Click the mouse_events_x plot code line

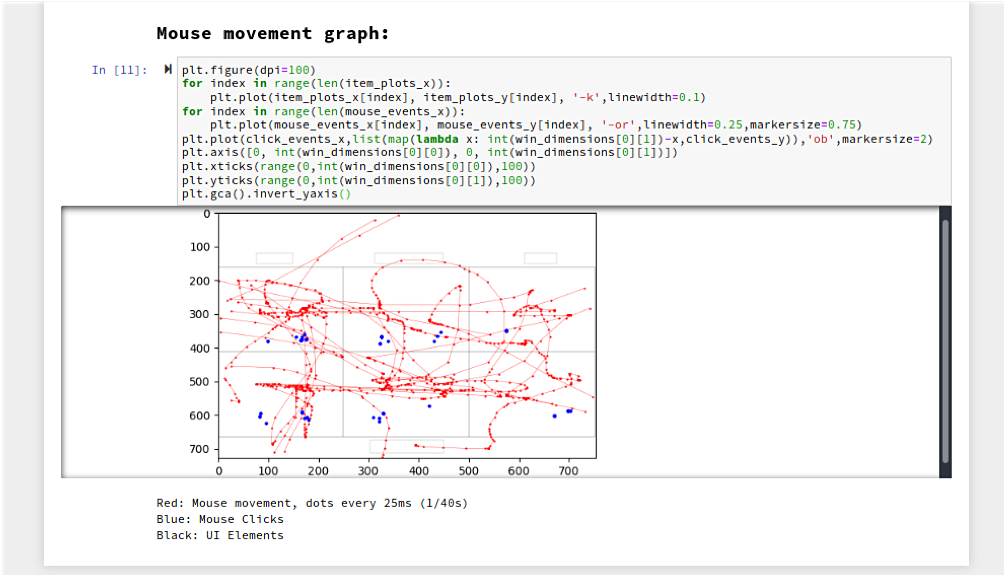[x=536, y=125]
